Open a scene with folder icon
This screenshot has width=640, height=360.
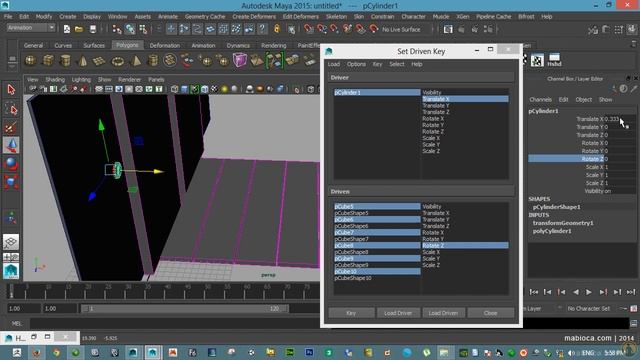79,29
